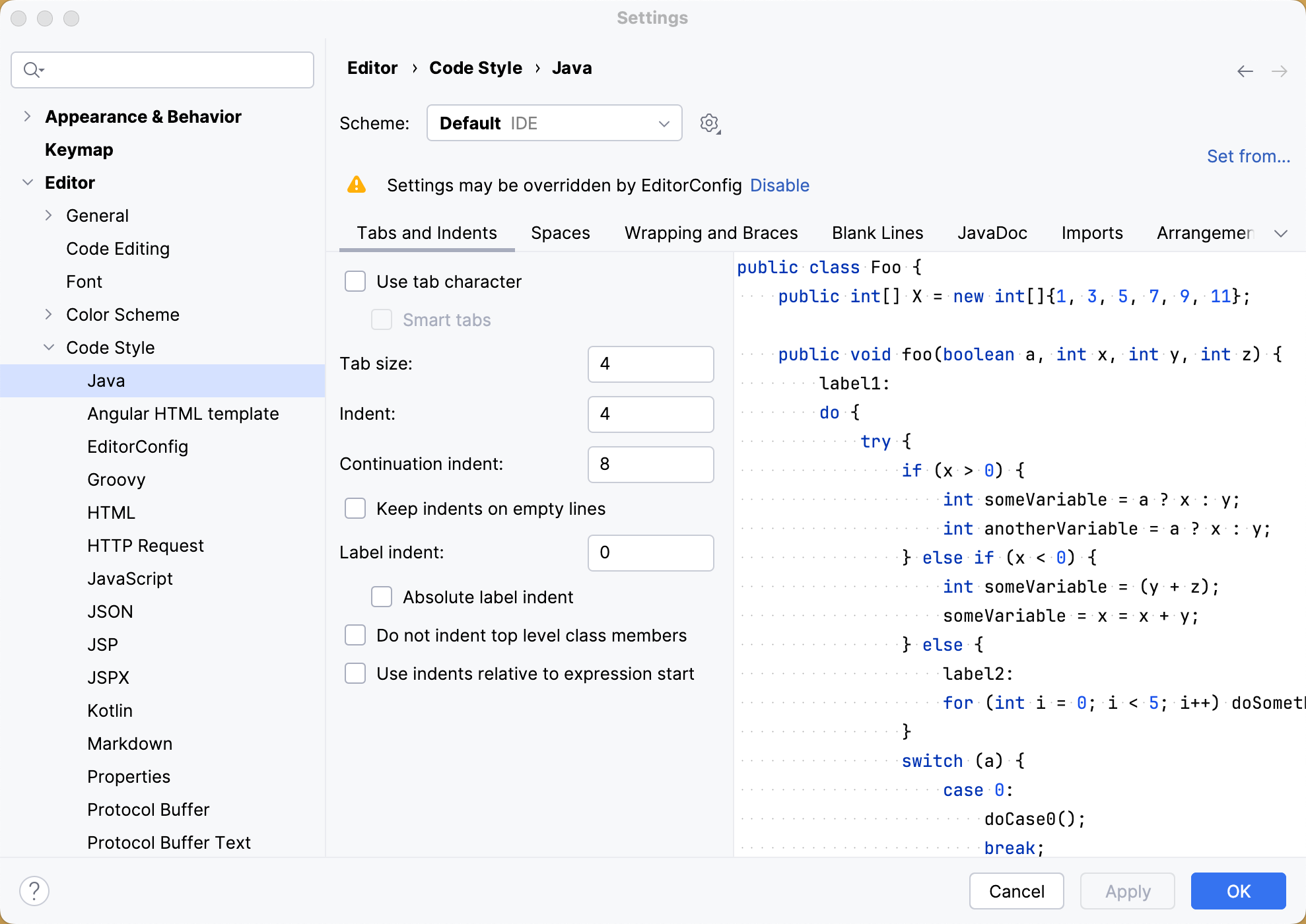1306x924 pixels.
Task: Click the settings gear icon for scheme
Action: (709, 122)
